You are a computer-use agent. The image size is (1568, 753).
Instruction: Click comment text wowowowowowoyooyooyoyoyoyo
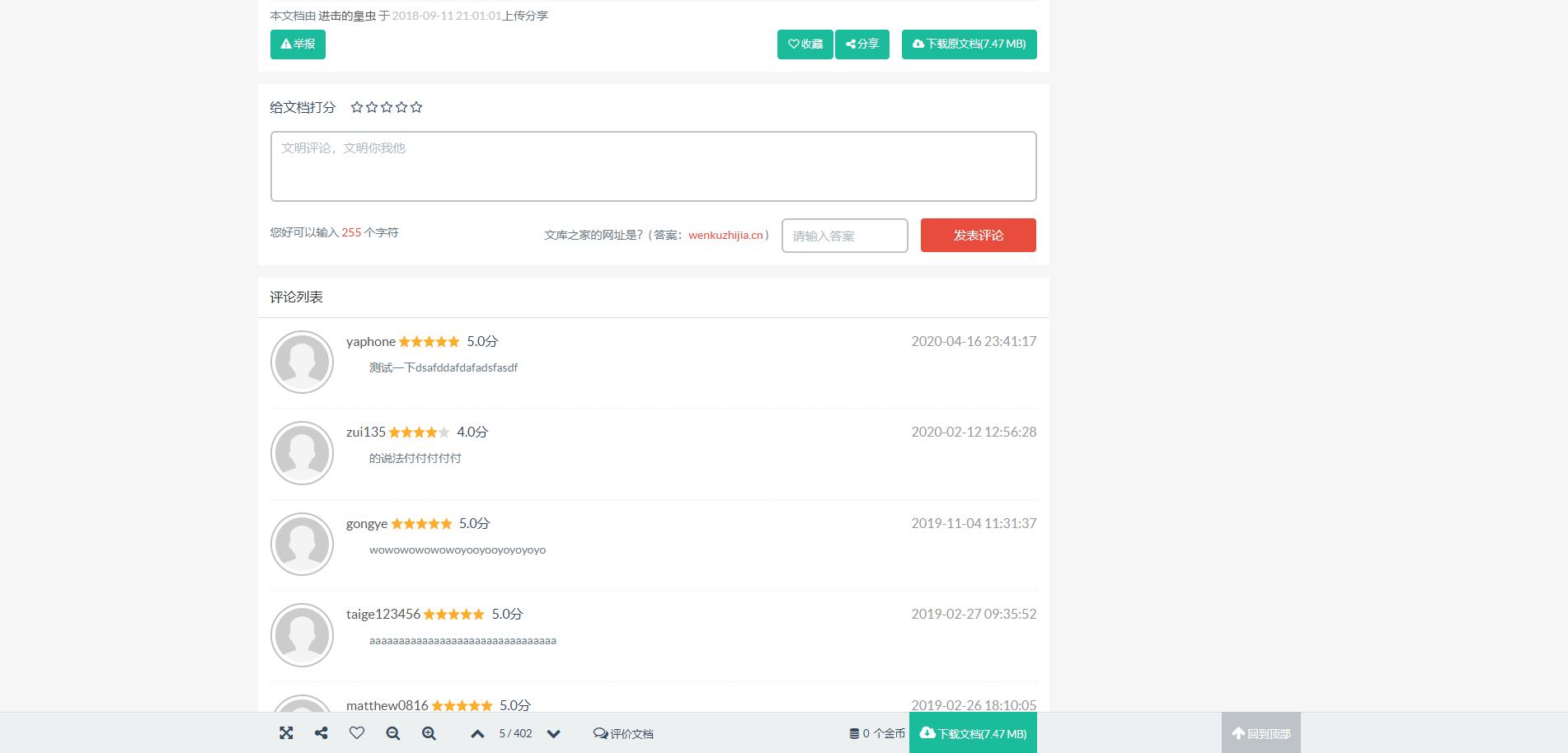click(458, 550)
